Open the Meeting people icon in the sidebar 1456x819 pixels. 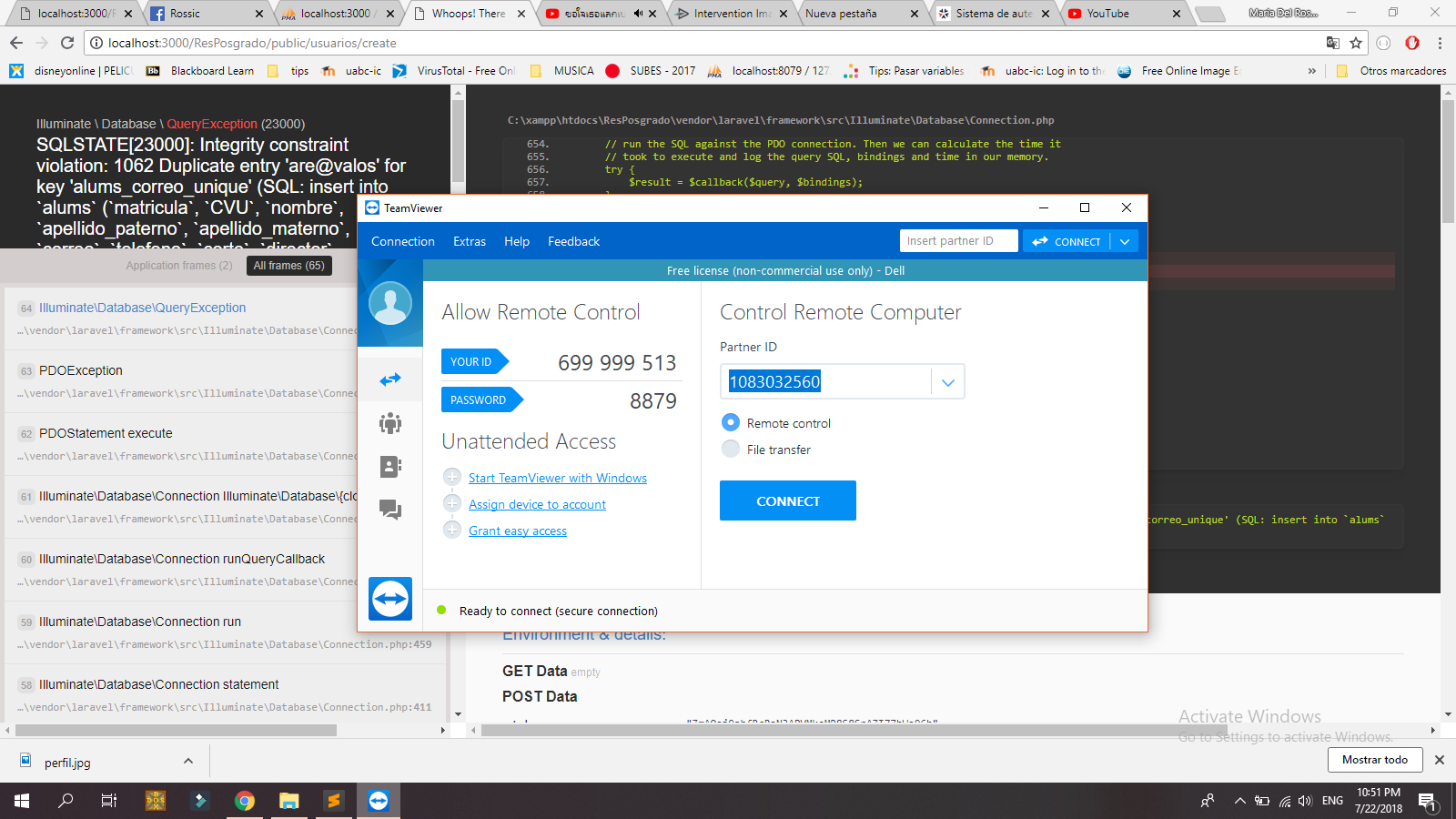click(390, 423)
